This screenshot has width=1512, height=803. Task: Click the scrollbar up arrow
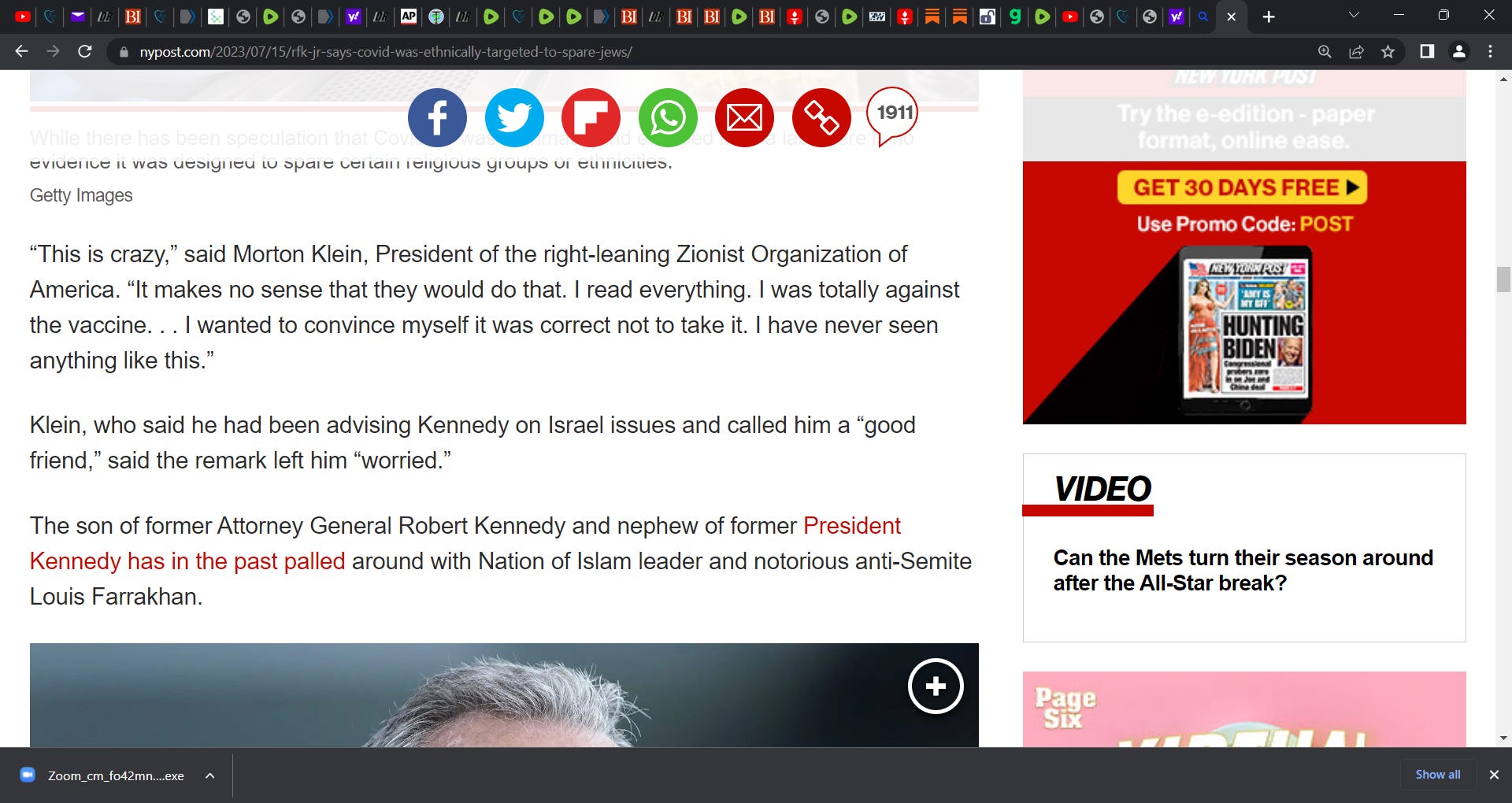[x=1503, y=80]
